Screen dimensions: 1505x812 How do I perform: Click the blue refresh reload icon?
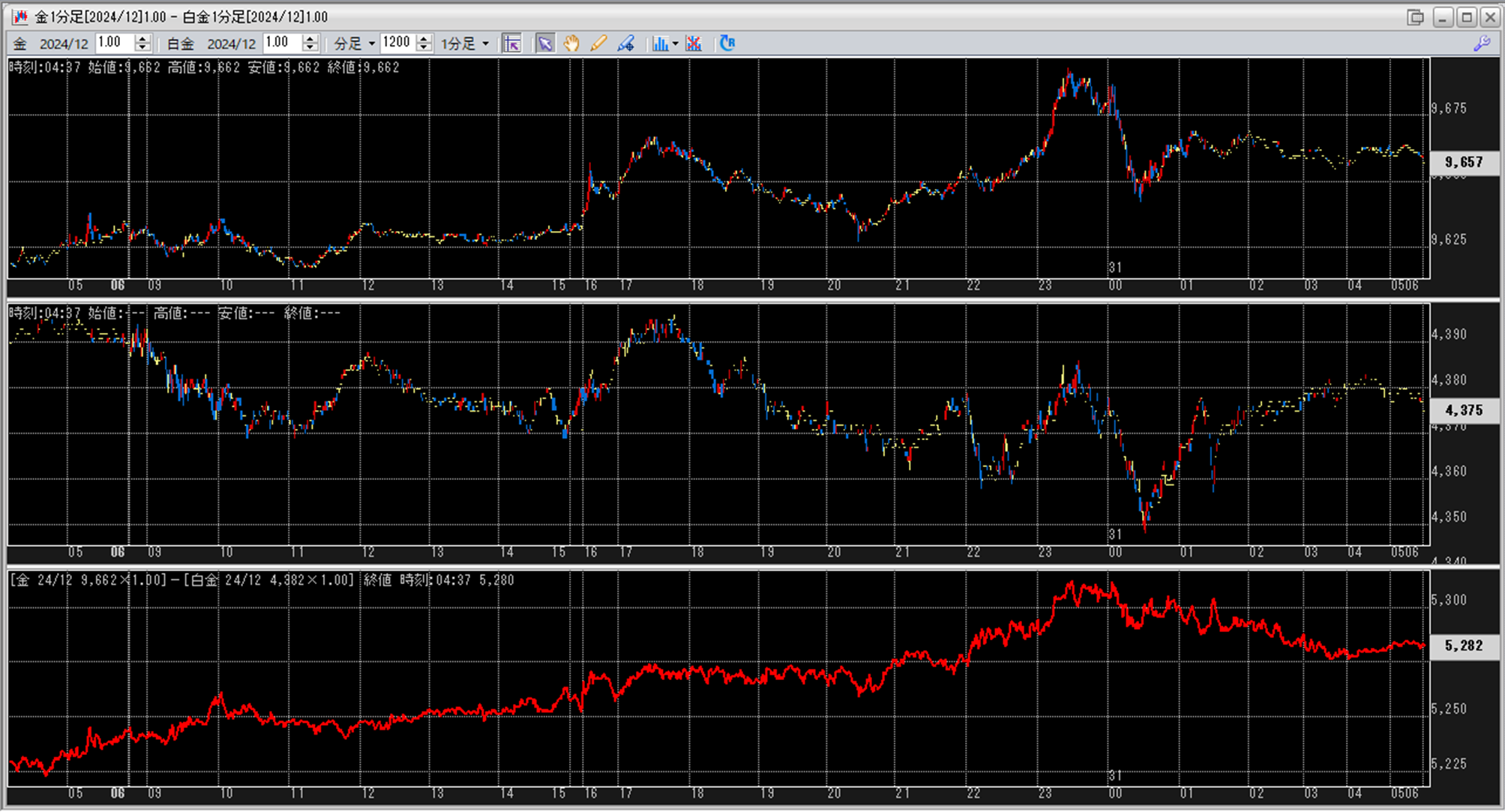(x=727, y=43)
